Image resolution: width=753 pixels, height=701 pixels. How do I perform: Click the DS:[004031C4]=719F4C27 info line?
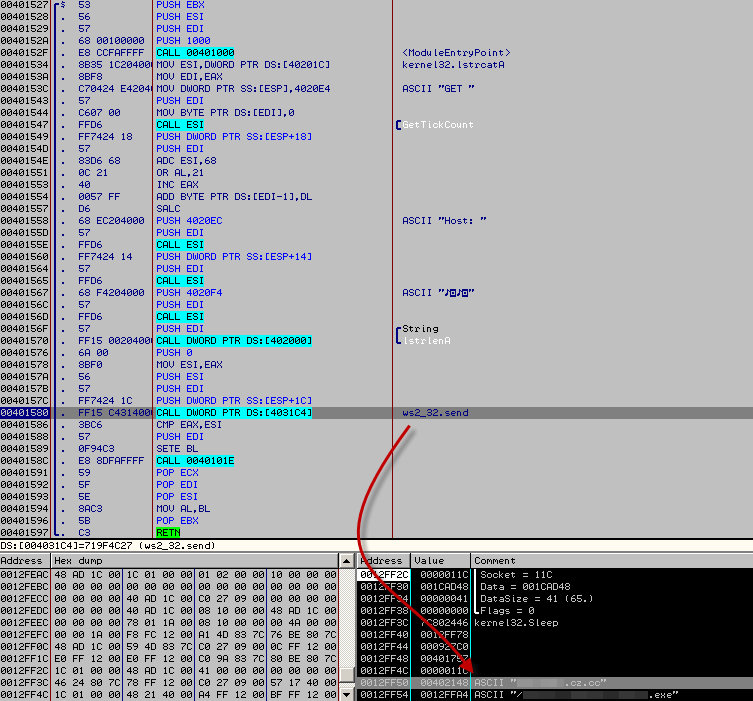(376, 546)
